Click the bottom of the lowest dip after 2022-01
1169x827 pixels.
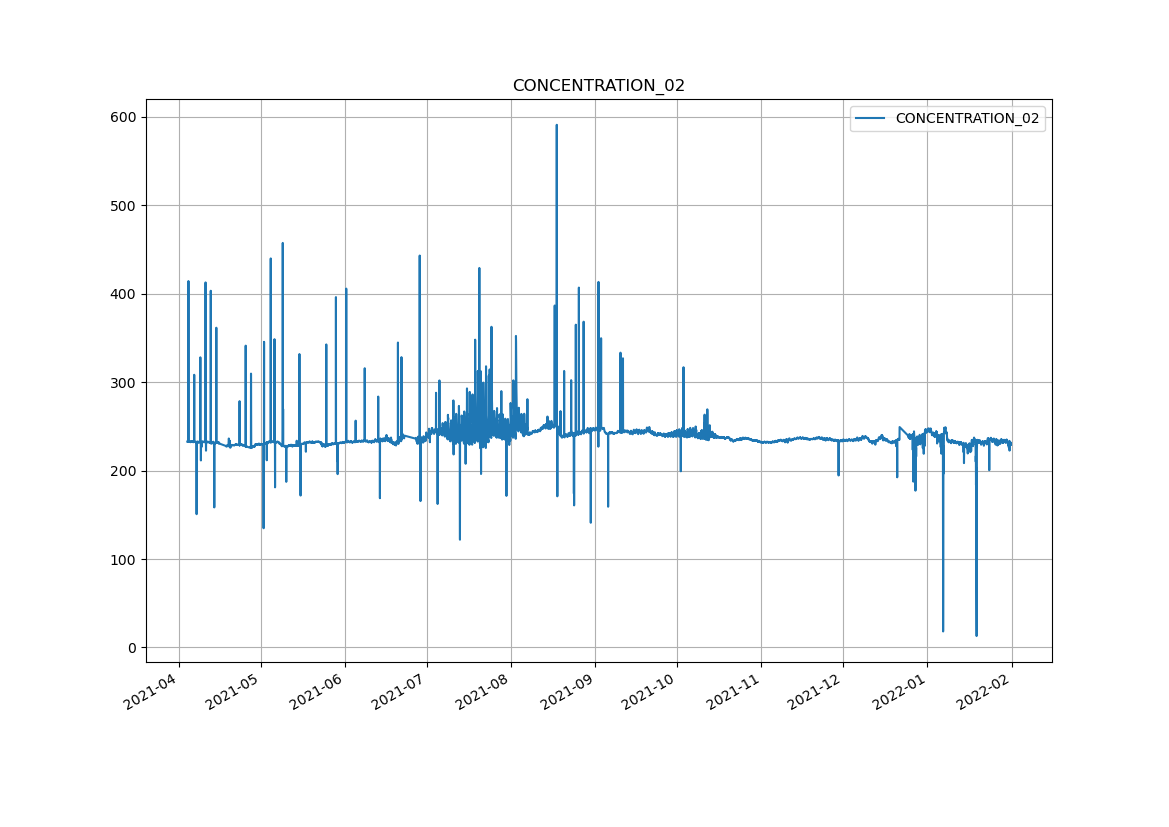click(976, 635)
